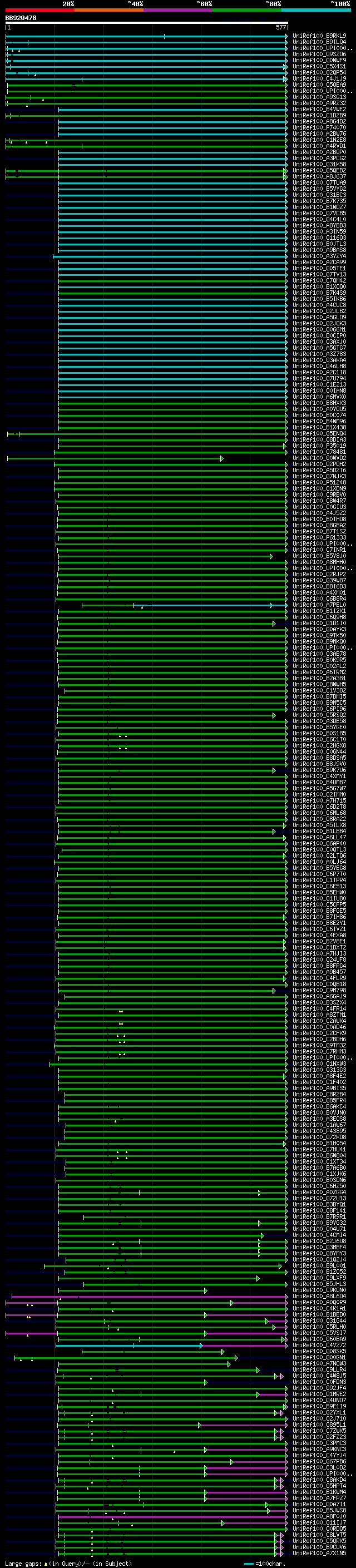This screenshot has width=356, height=1568.
Task: Select hit label UniRef100_Q7TUA9
Action: pos(319,182)
